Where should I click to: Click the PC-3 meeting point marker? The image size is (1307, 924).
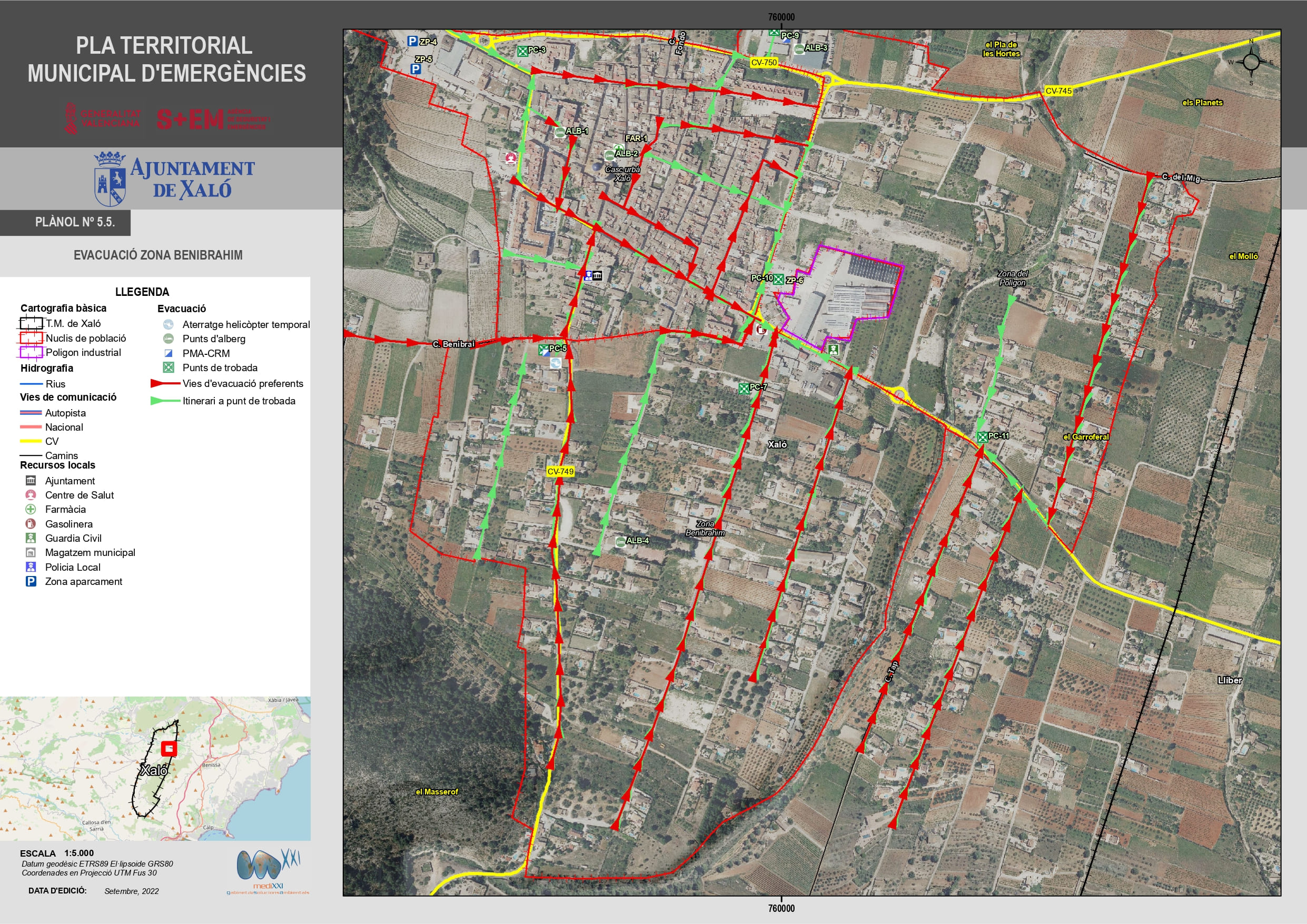pos(522,51)
